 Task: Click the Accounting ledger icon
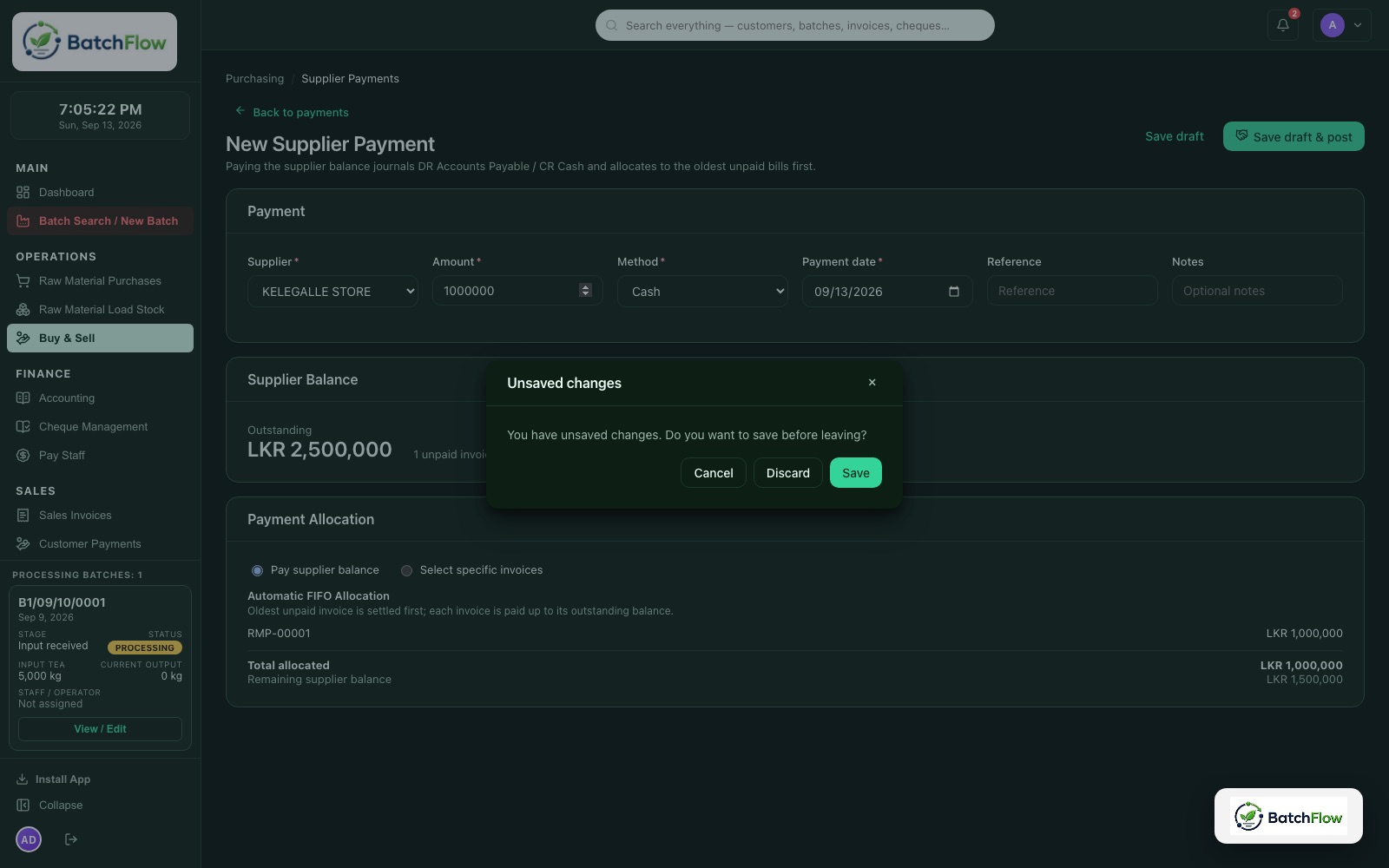(x=23, y=398)
